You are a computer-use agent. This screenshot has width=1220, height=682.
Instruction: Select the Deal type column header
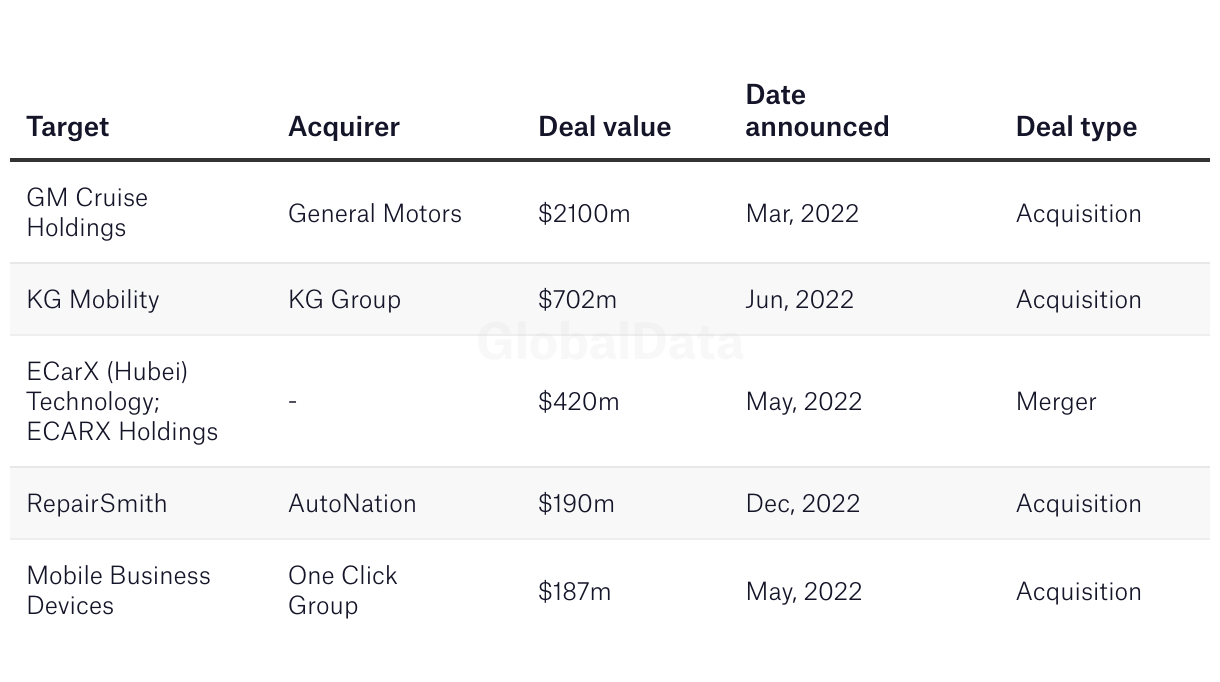tap(1076, 127)
